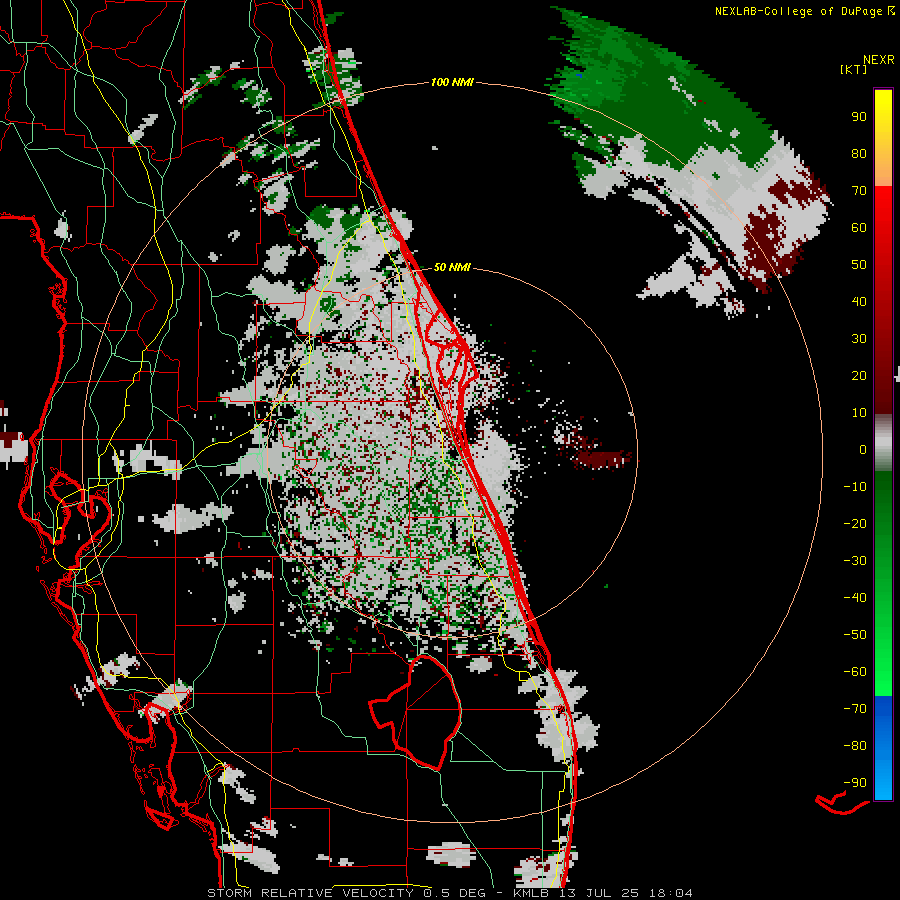
Task: Click the [KT] units label
Action: pos(854,69)
